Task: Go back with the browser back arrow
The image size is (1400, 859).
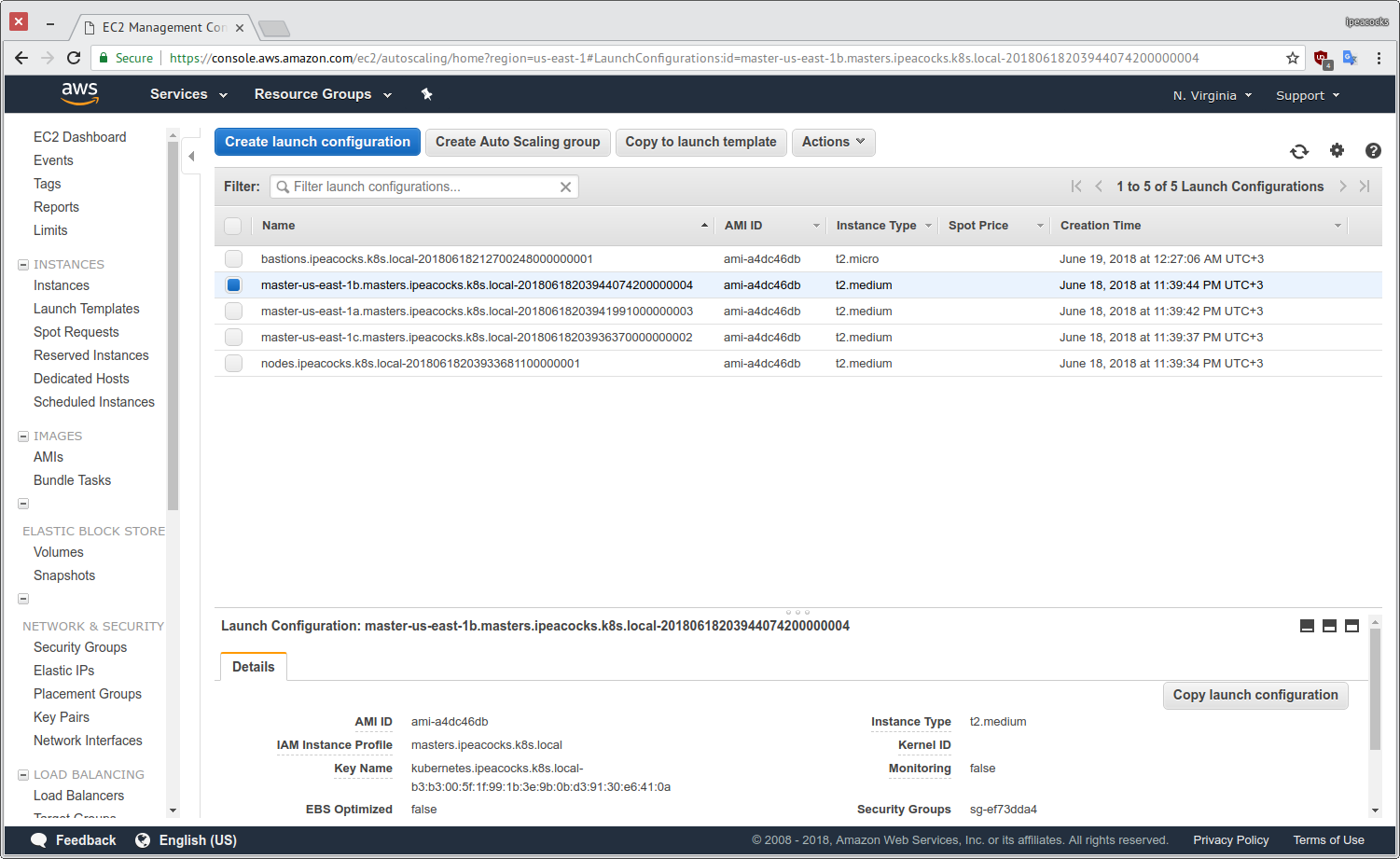Action: (21, 58)
